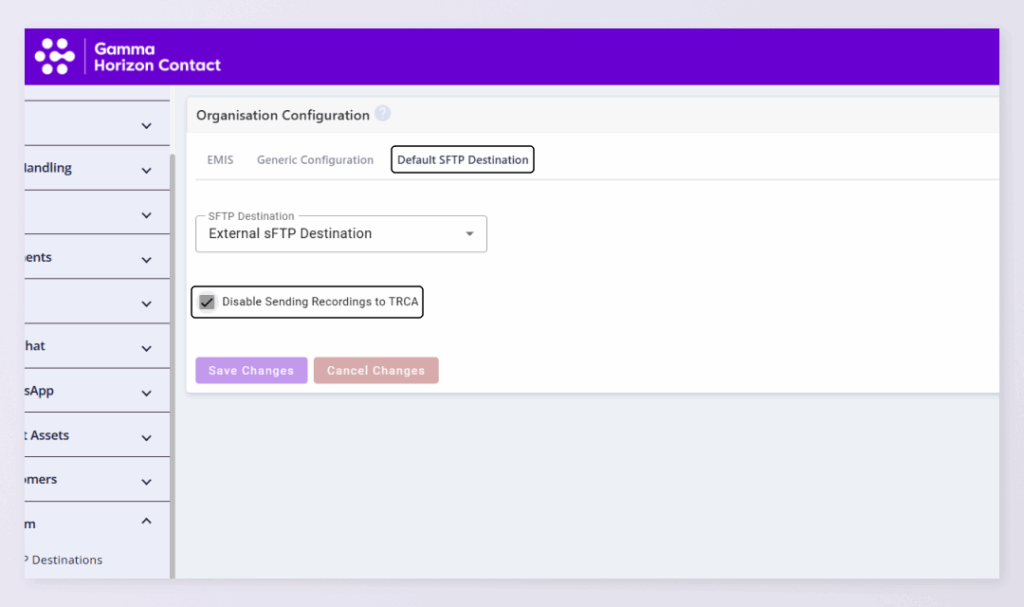Expand the WhatsApp sidebar section chevron

(x=146, y=392)
